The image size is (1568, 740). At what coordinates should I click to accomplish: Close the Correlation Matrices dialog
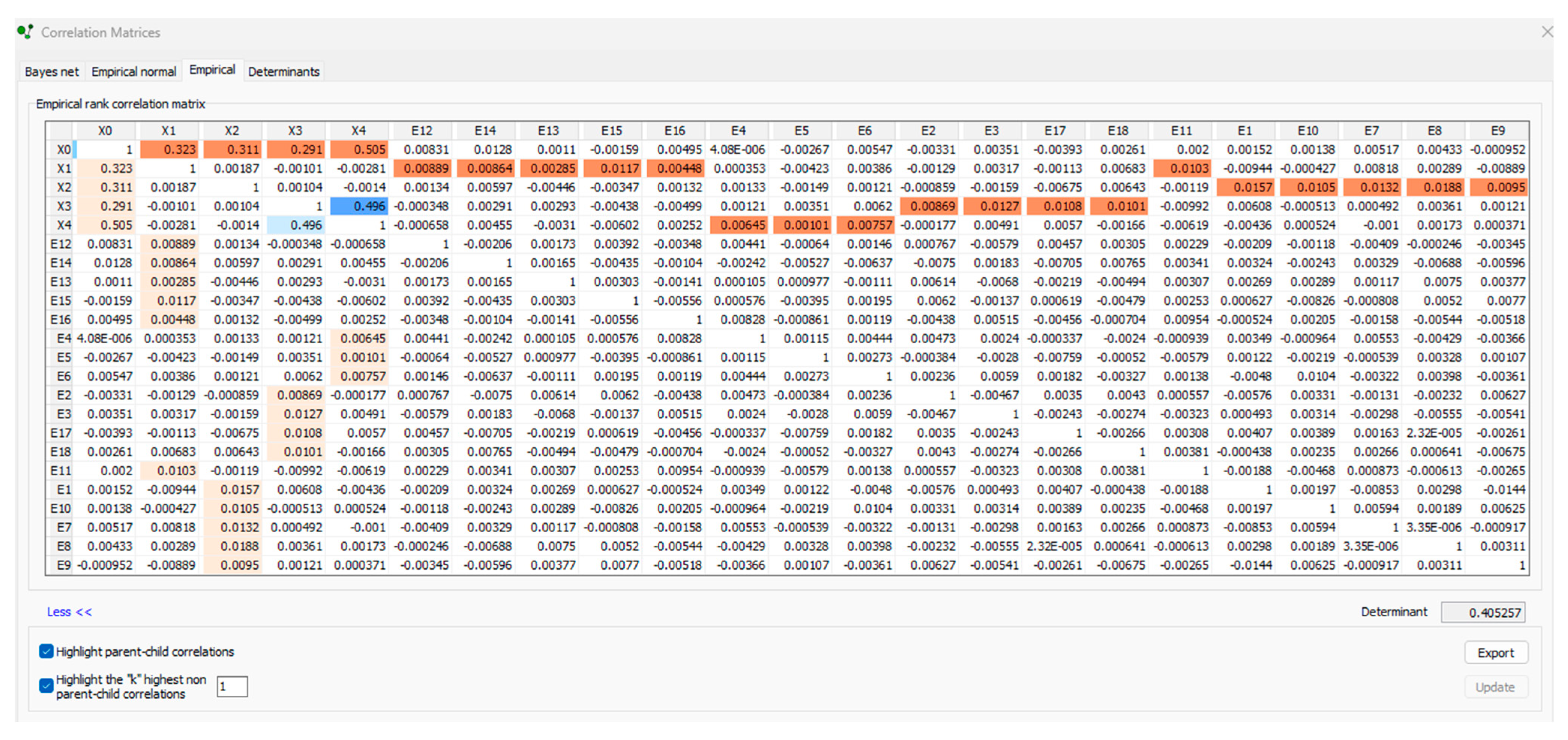tap(1547, 32)
